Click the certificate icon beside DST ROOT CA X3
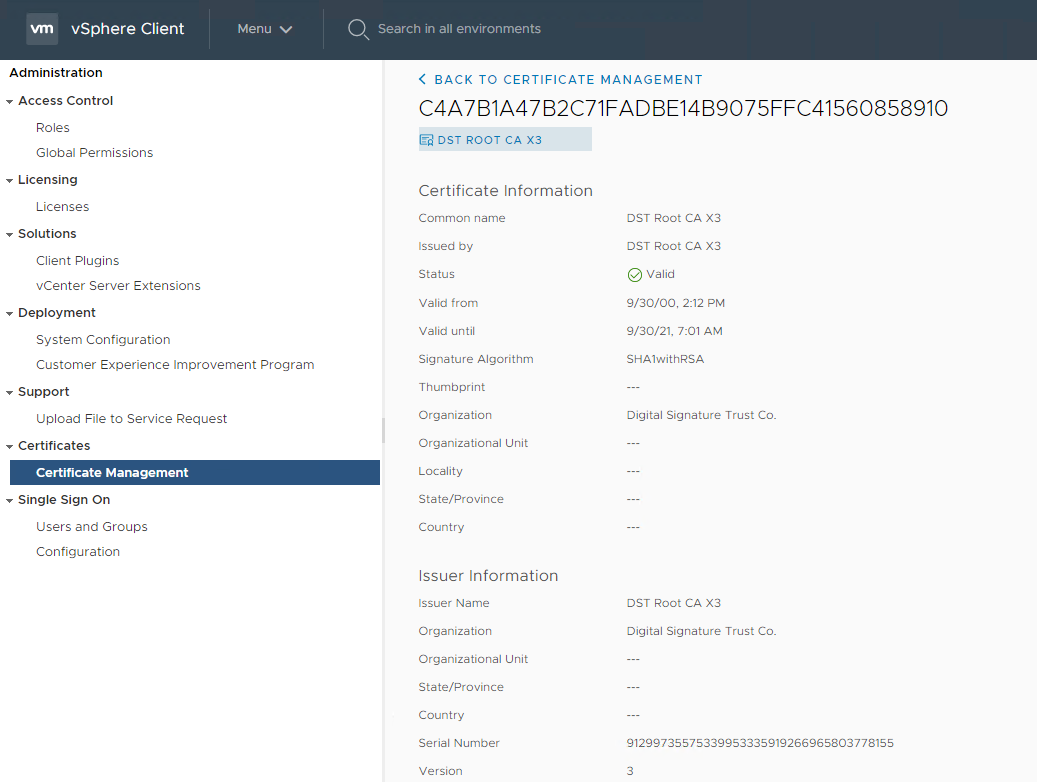Screen dimensions: 1037x782 pos(427,140)
